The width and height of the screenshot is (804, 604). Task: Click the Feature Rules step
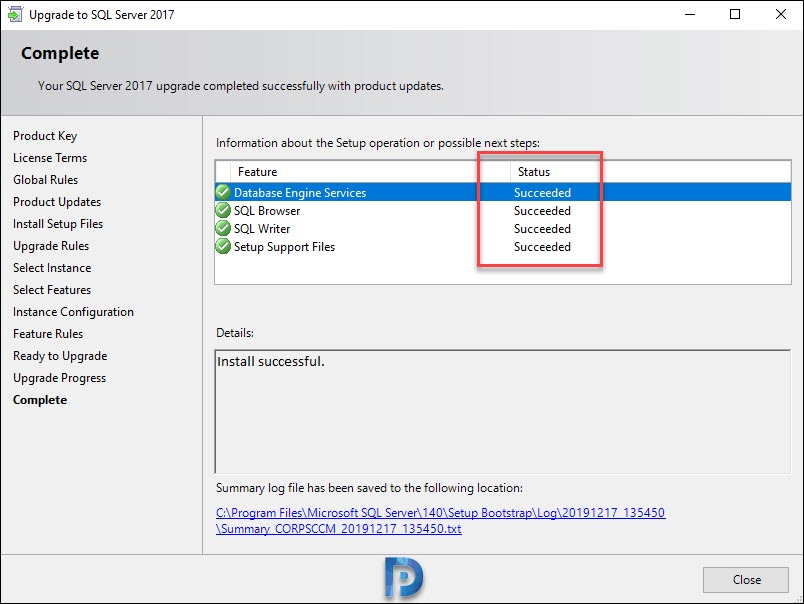(48, 334)
